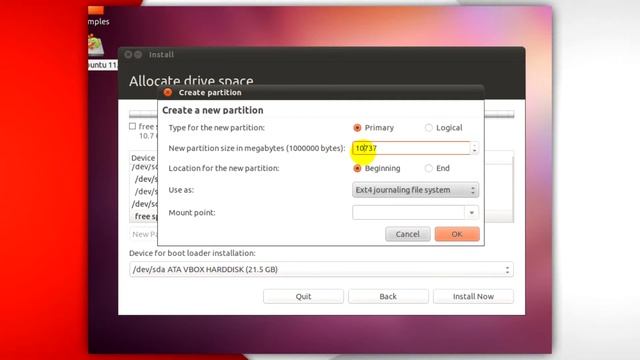Click the 'Create a new partition' heading text
Screen dimensions: 640x360
[213, 110]
